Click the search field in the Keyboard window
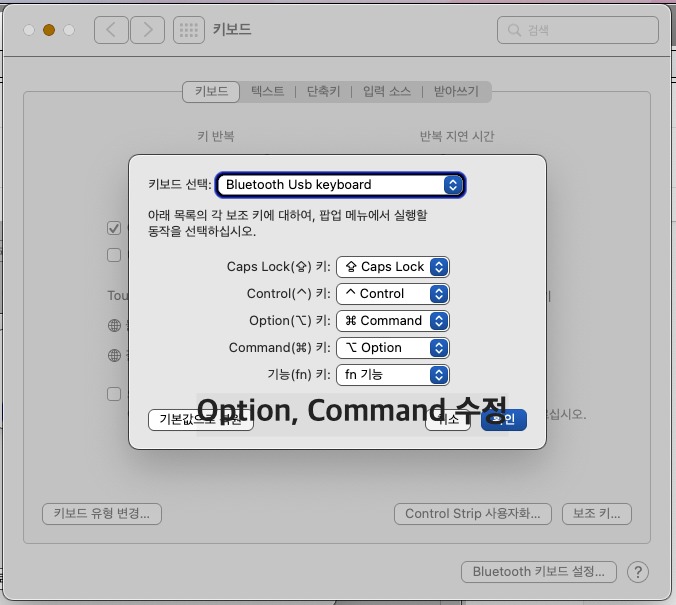676x605 pixels. 578,30
